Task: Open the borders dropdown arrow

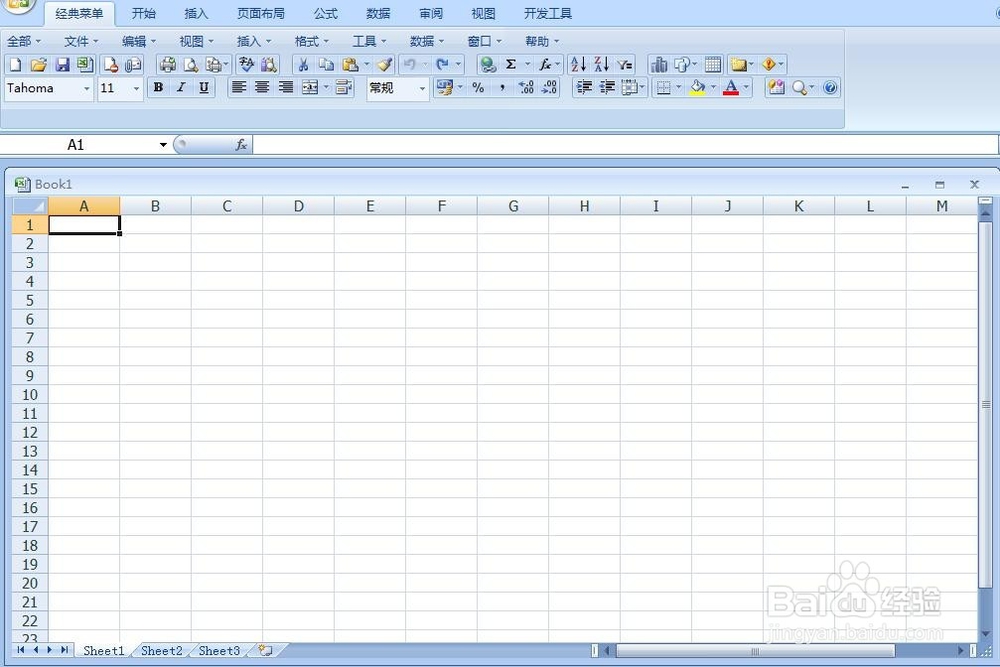Action: (679, 88)
